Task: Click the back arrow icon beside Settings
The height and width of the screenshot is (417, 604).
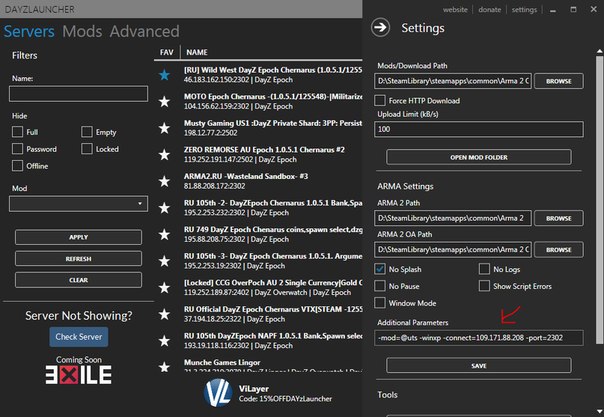Action: pos(380,27)
